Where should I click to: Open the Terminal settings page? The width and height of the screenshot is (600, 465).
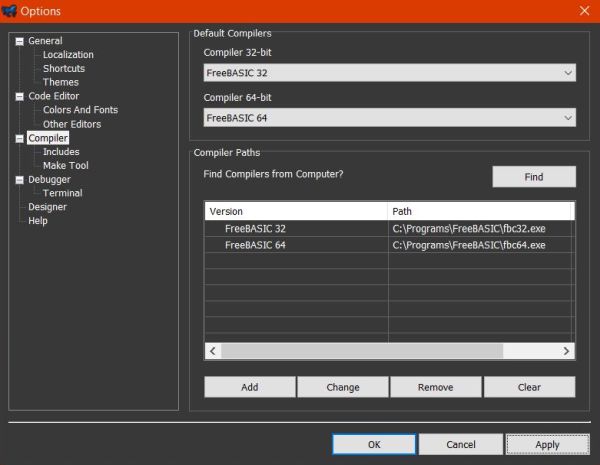[63, 193]
